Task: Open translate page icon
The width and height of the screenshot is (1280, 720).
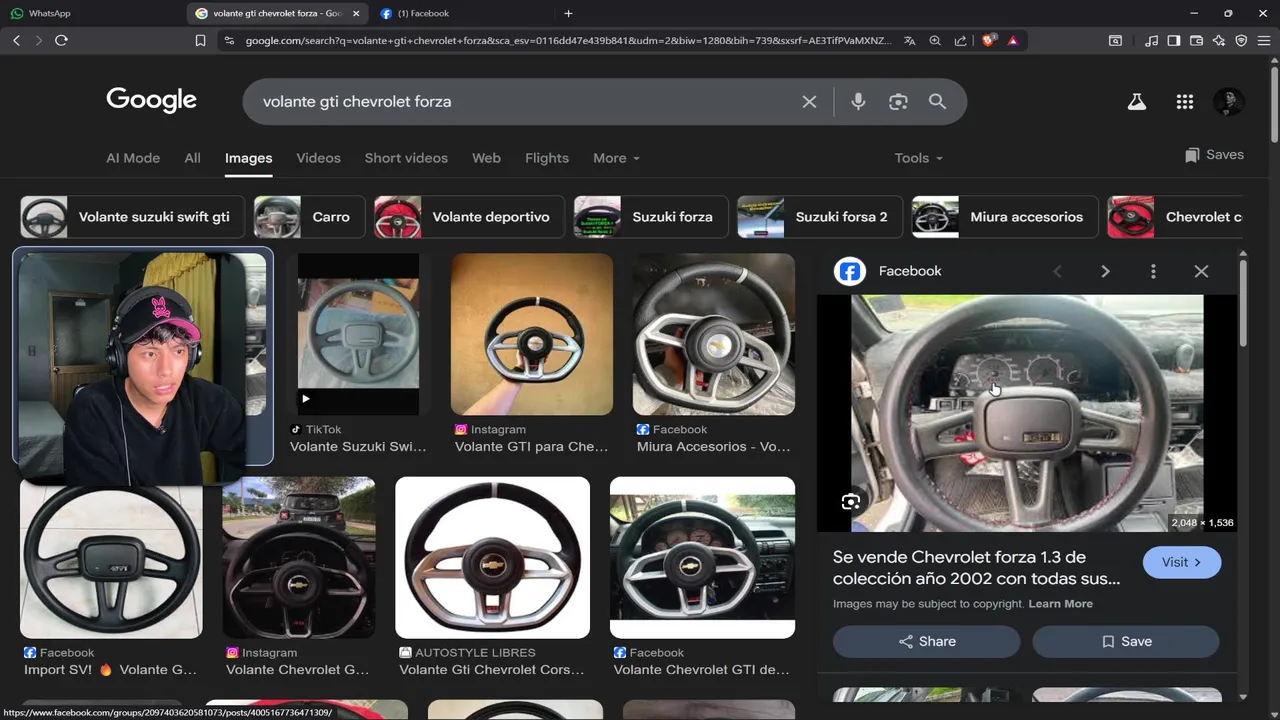Action: 909,40
